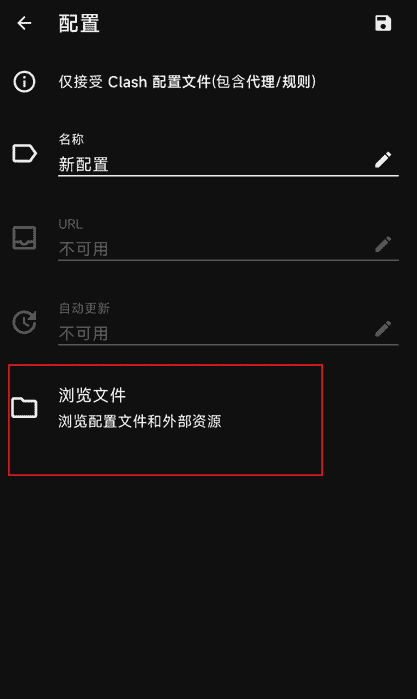This screenshot has width=417, height=699.
Task: Tap the URL field pencil icon
Action: 383,244
